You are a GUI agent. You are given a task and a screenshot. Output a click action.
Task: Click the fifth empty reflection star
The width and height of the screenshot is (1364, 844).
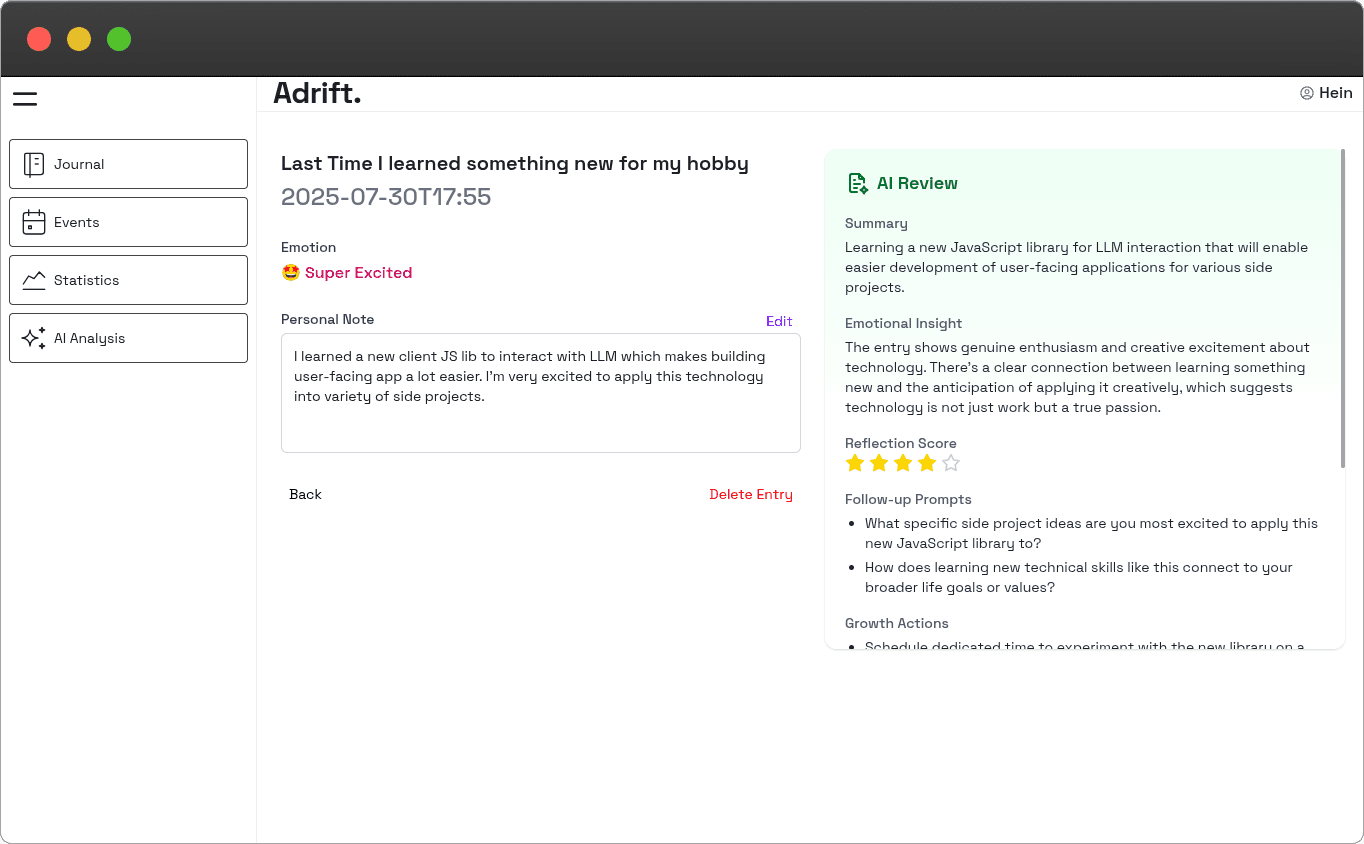coord(951,463)
